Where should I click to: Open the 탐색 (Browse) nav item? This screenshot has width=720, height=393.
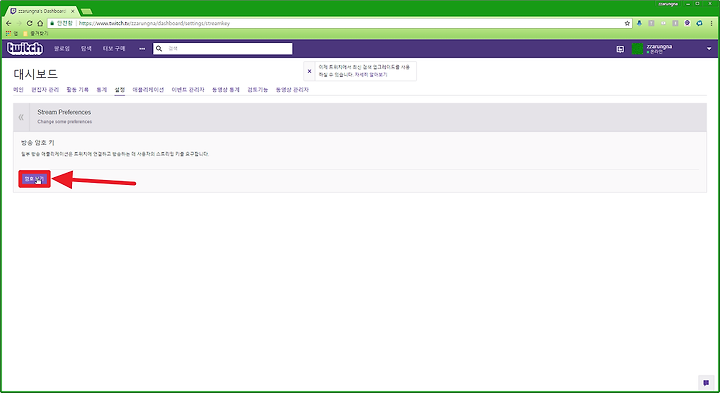86,48
